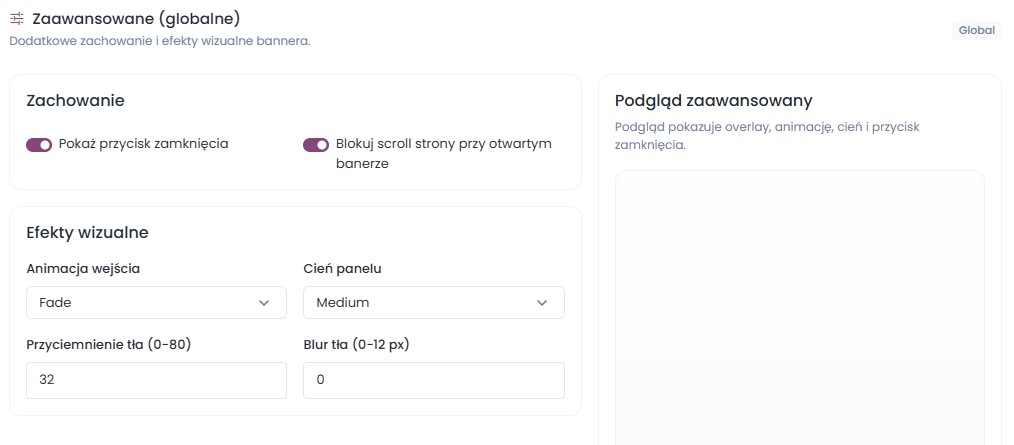Click the Zaawansowane (globalne) heading

[x=136, y=18]
